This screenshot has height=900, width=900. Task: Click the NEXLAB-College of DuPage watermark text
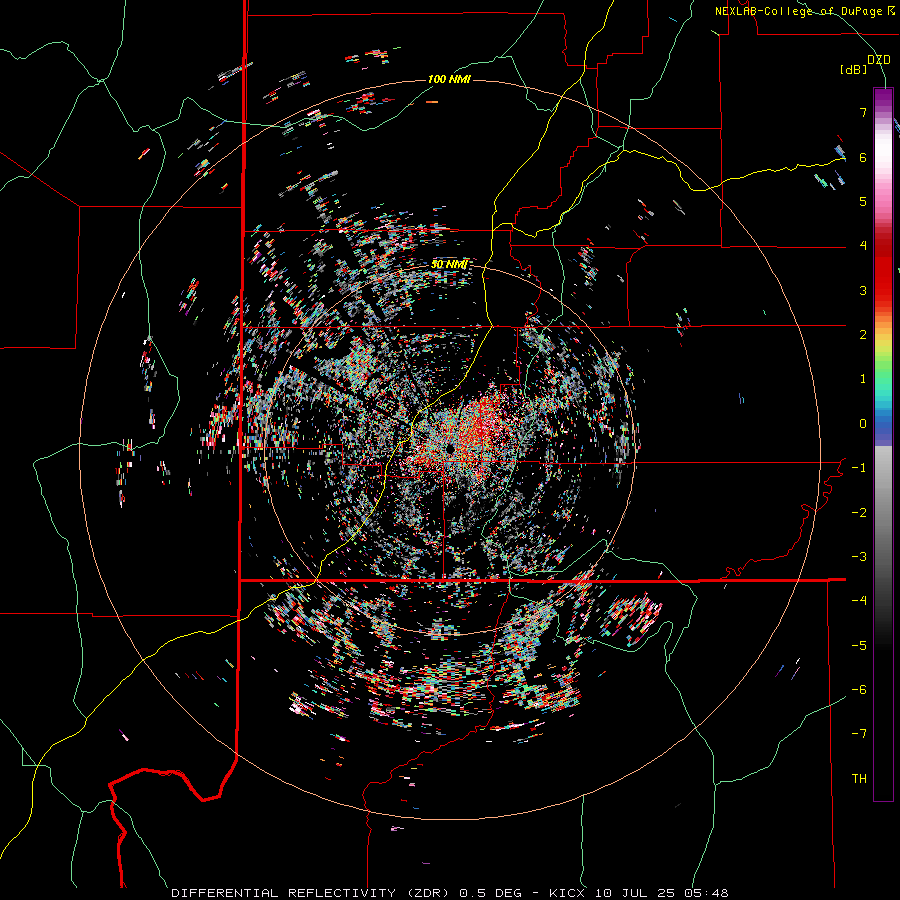pos(798,11)
